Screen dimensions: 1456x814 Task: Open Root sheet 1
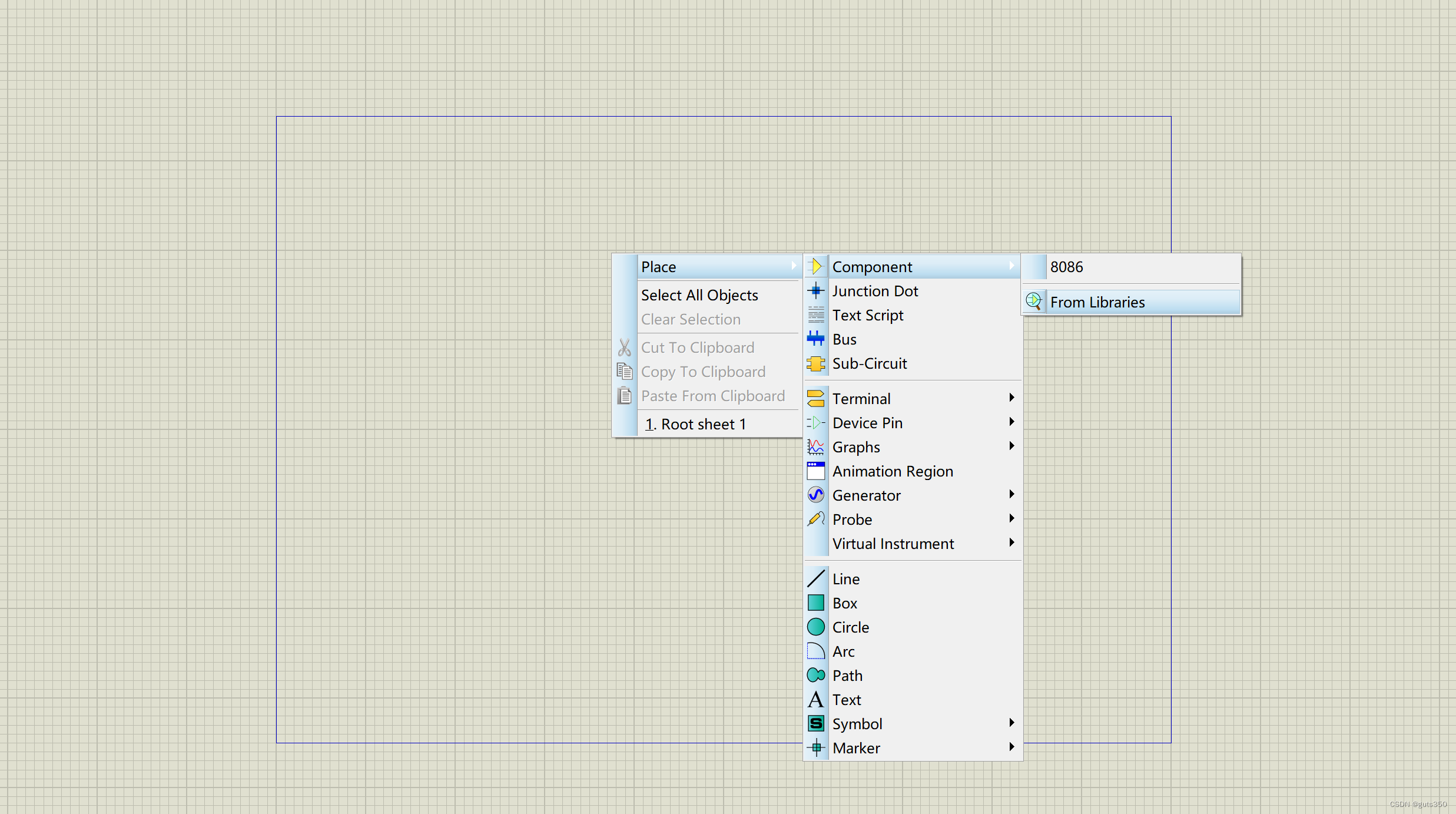pos(696,424)
